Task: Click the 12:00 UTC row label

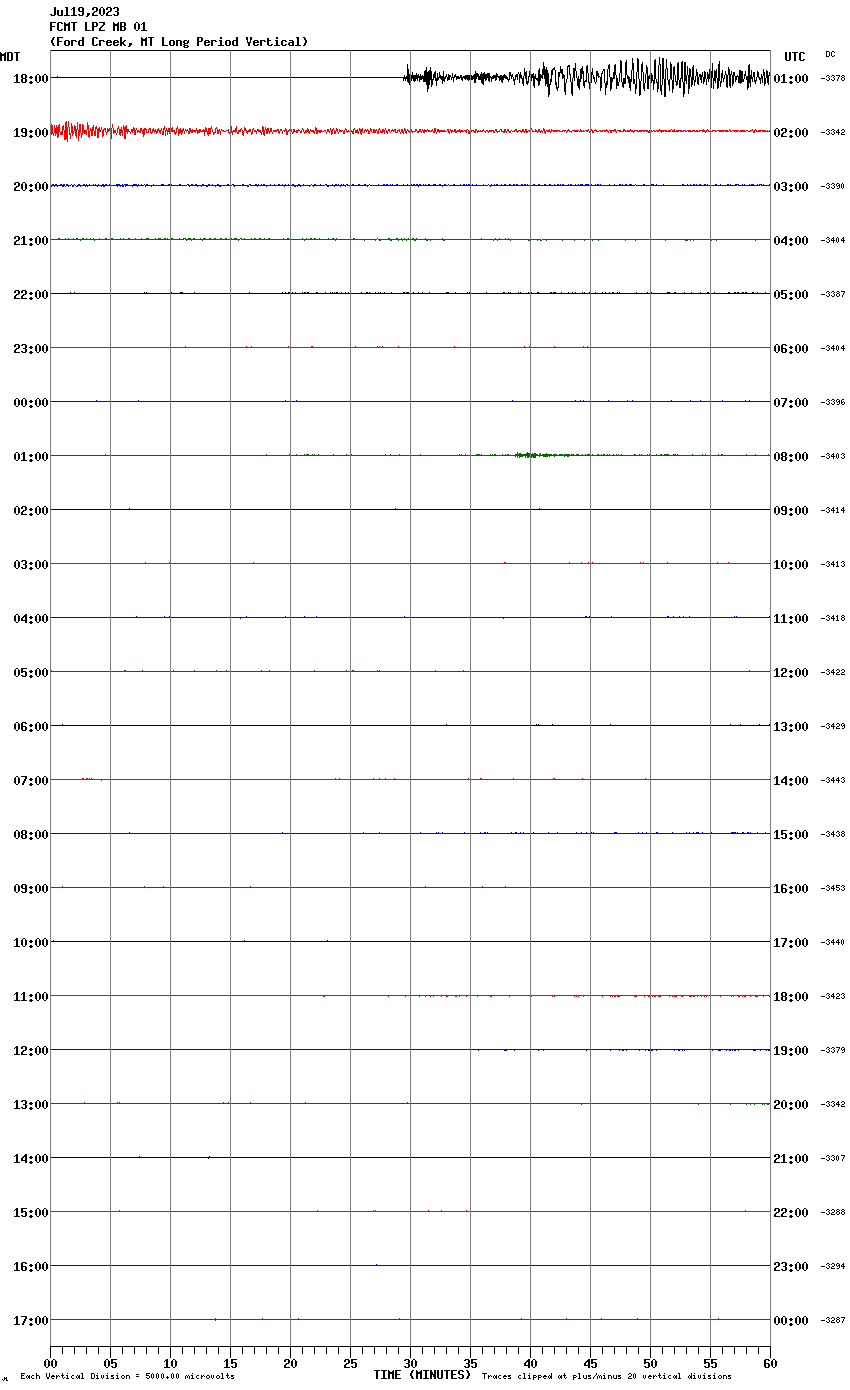Action: coord(790,672)
